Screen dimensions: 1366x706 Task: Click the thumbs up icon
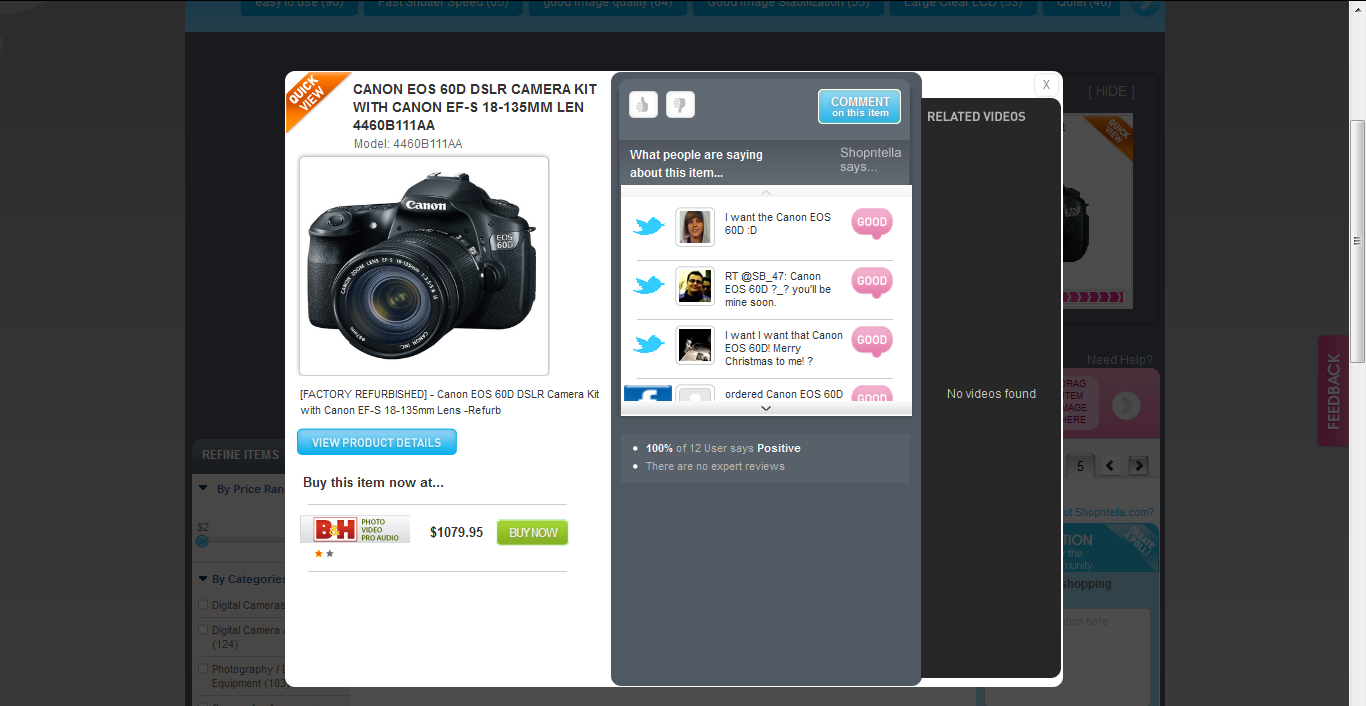tap(643, 104)
